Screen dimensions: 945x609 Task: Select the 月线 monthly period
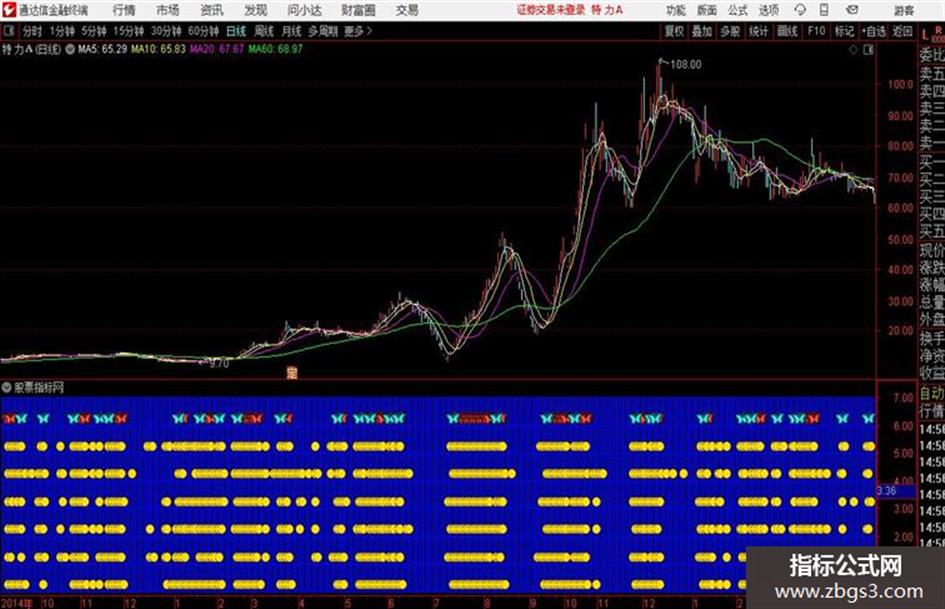292,31
